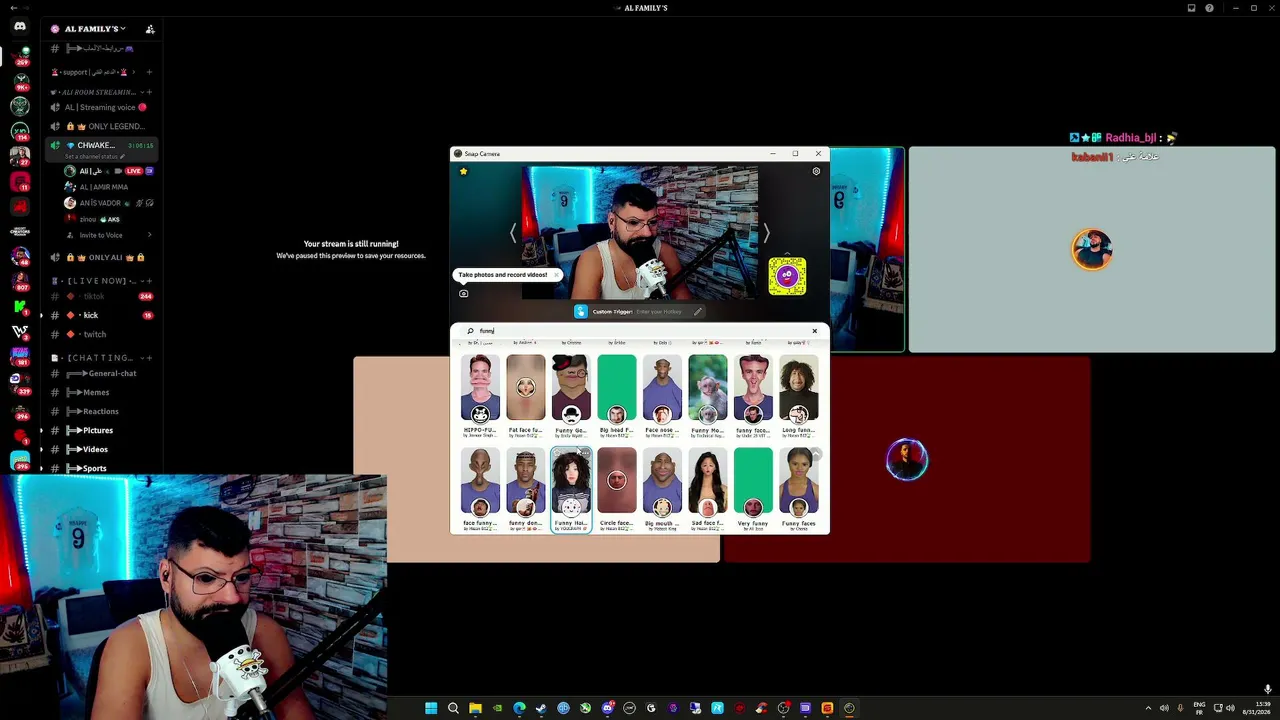
Task: Click the Custom Trigger hand icon
Action: click(x=580, y=311)
